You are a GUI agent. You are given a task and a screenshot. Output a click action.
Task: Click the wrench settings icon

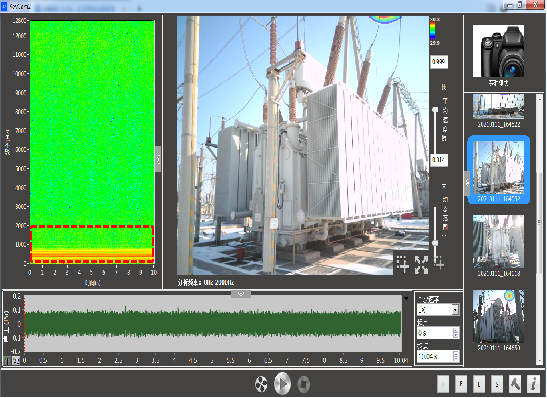point(515,384)
